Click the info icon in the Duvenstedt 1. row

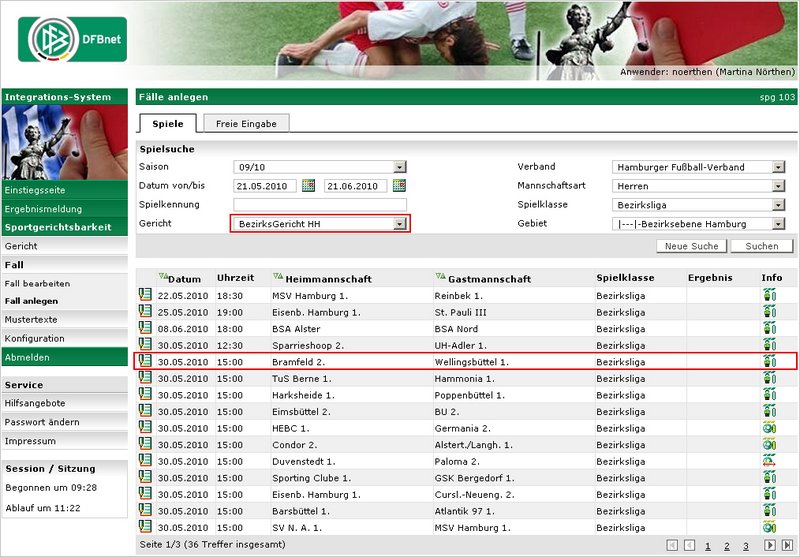769,461
